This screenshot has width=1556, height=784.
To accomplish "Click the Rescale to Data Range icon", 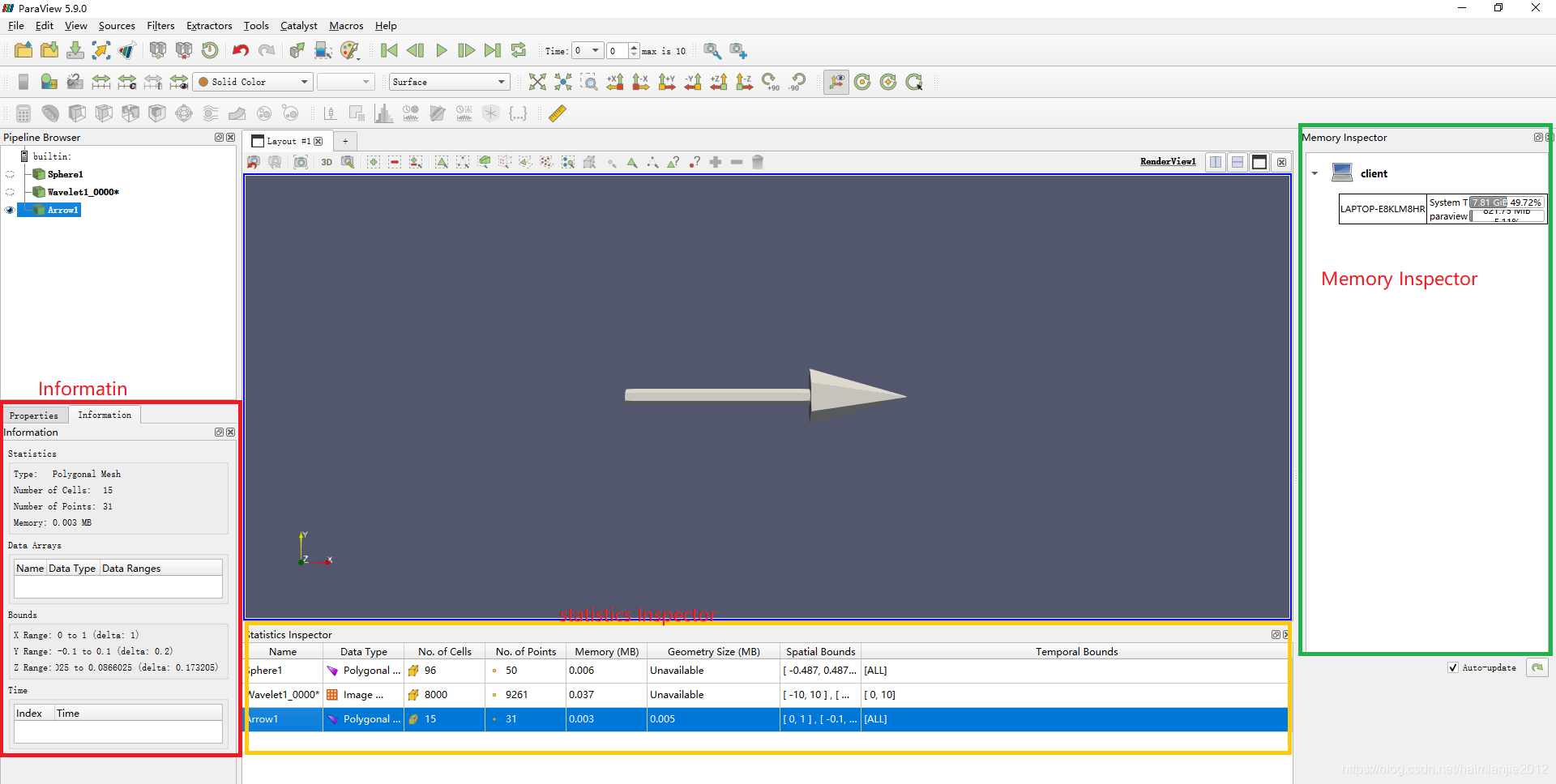I will [x=101, y=82].
